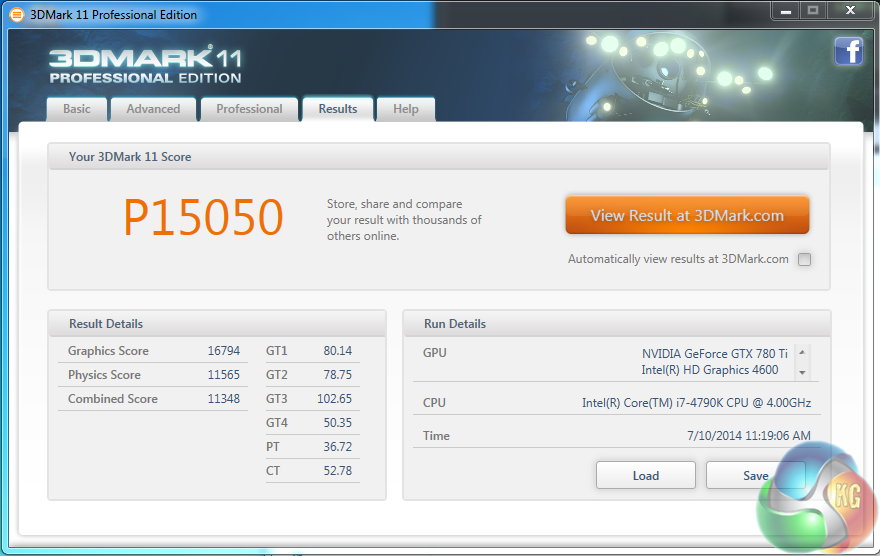Viewport: 880px width, 556px height.
Task: Click NVIDIA GeForce GTX 780 Ti entry
Action: coord(714,353)
